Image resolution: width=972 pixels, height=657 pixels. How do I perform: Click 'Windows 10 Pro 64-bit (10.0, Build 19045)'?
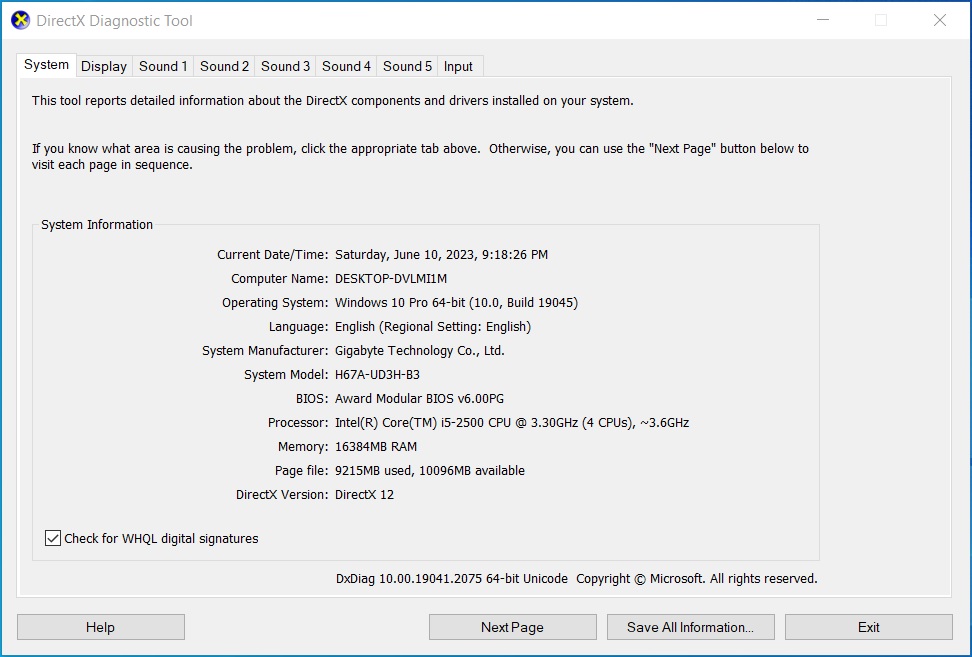pyautogui.click(x=456, y=302)
